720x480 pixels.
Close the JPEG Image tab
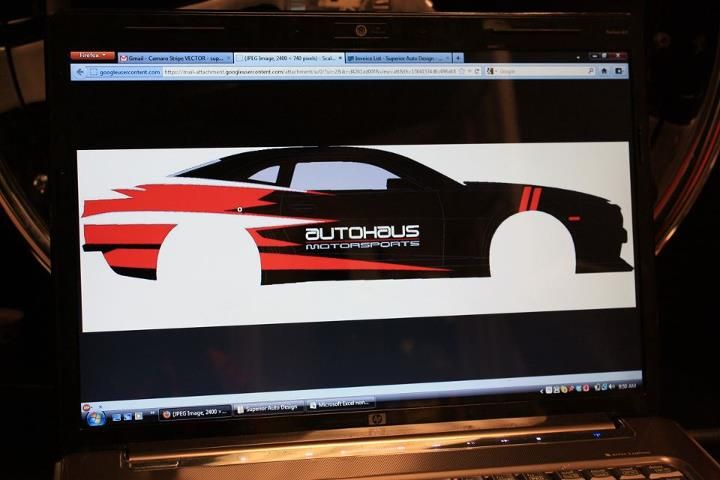point(340,58)
